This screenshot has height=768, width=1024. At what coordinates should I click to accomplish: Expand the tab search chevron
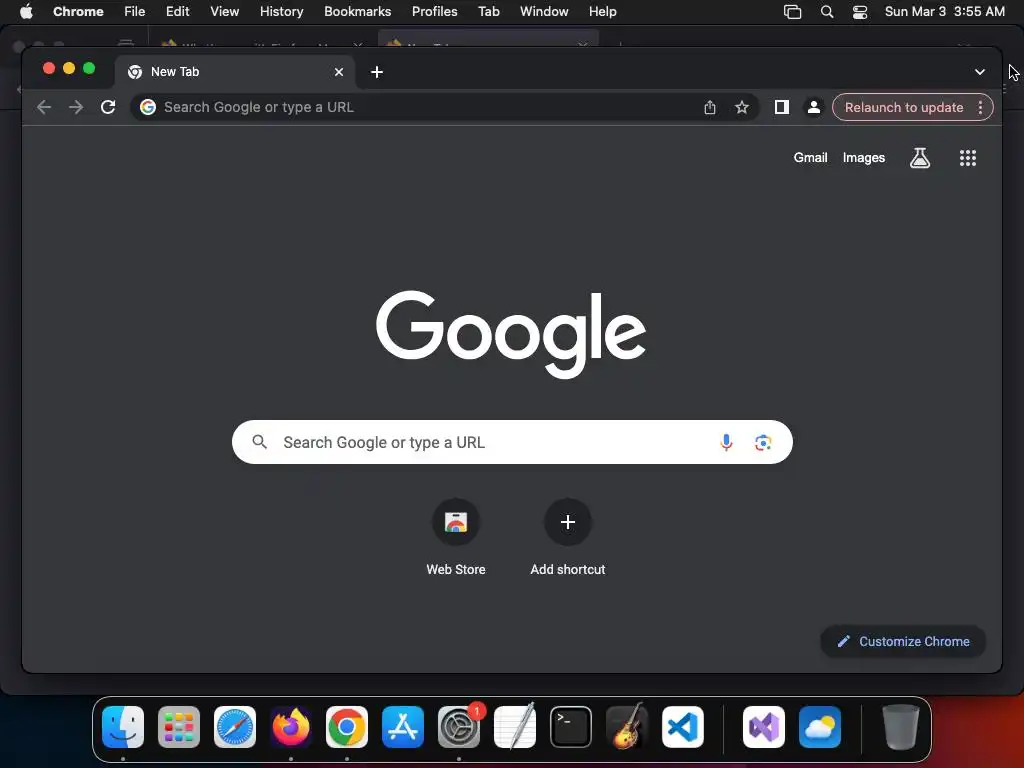(x=980, y=72)
